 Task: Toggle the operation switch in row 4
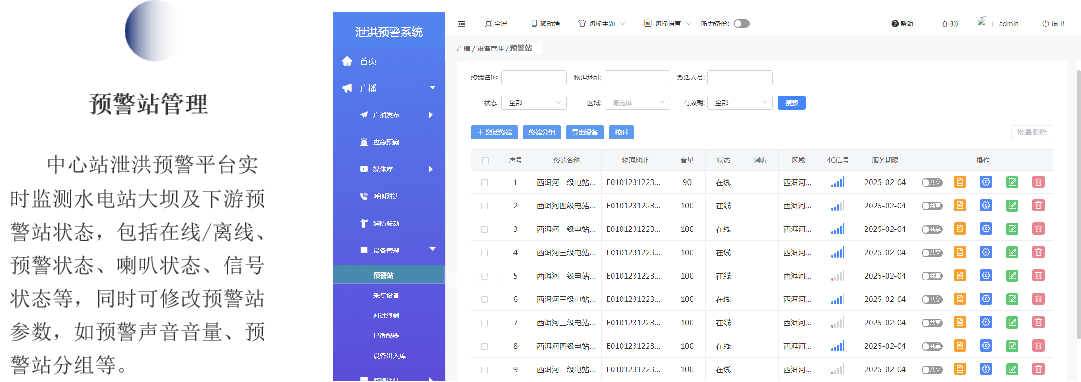(932, 253)
